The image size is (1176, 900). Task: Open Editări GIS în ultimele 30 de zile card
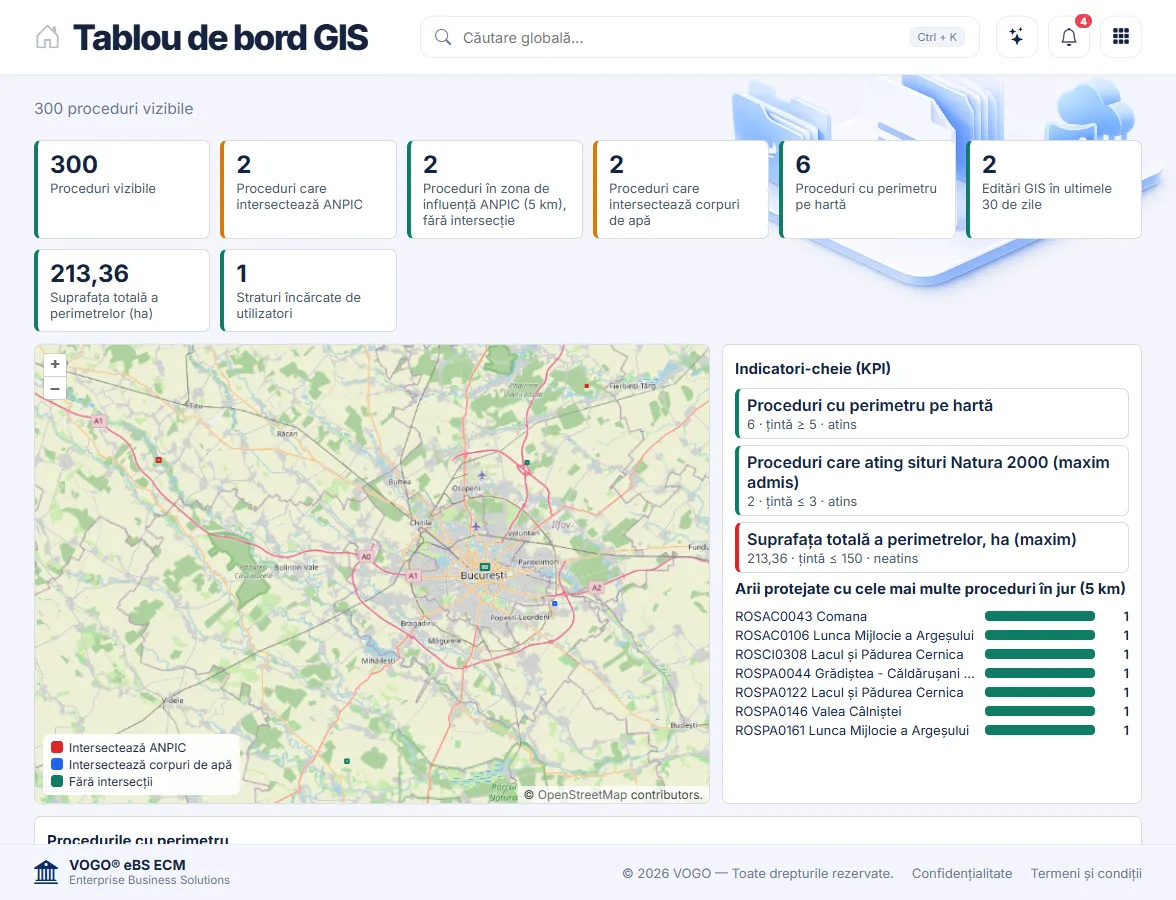tap(1054, 189)
